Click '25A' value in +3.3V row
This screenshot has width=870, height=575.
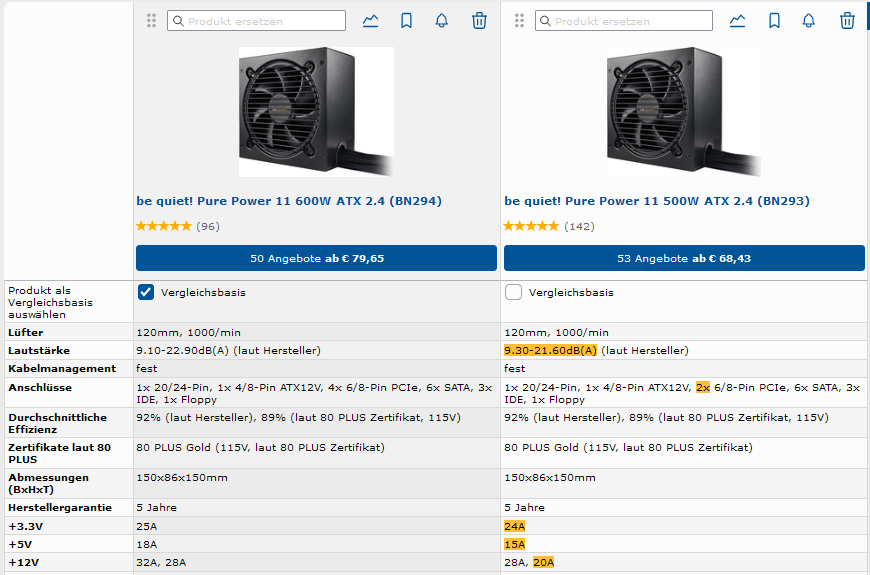[x=147, y=526]
